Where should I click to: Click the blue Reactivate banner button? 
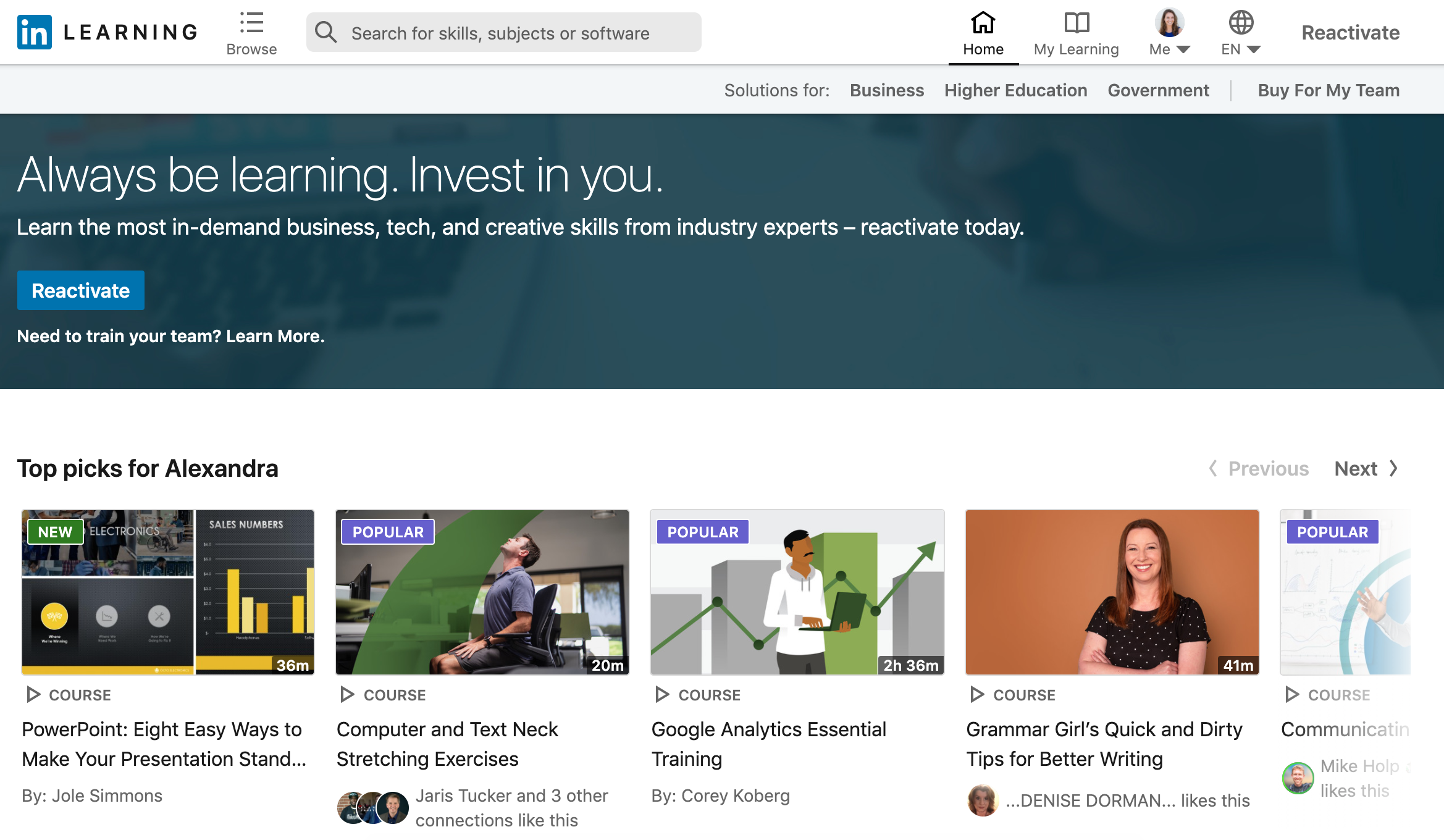(x=81, y=290)
